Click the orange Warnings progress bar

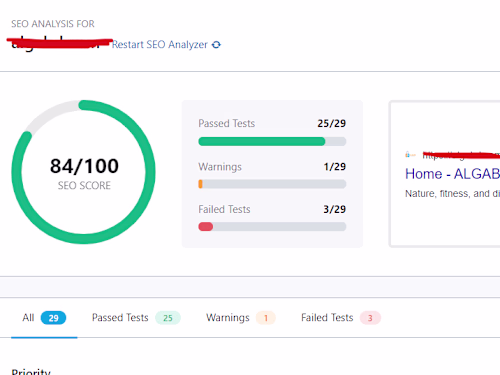point(272,184)
